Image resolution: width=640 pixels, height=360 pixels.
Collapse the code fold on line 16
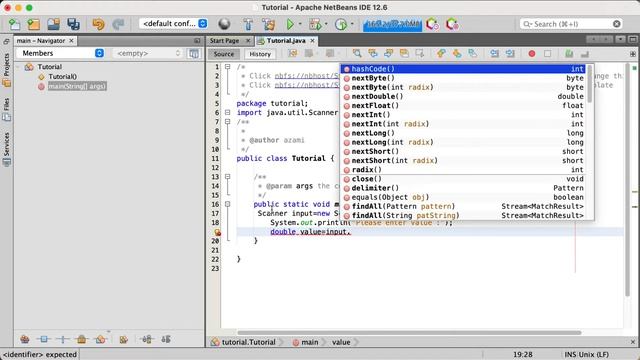coord(228,204)
